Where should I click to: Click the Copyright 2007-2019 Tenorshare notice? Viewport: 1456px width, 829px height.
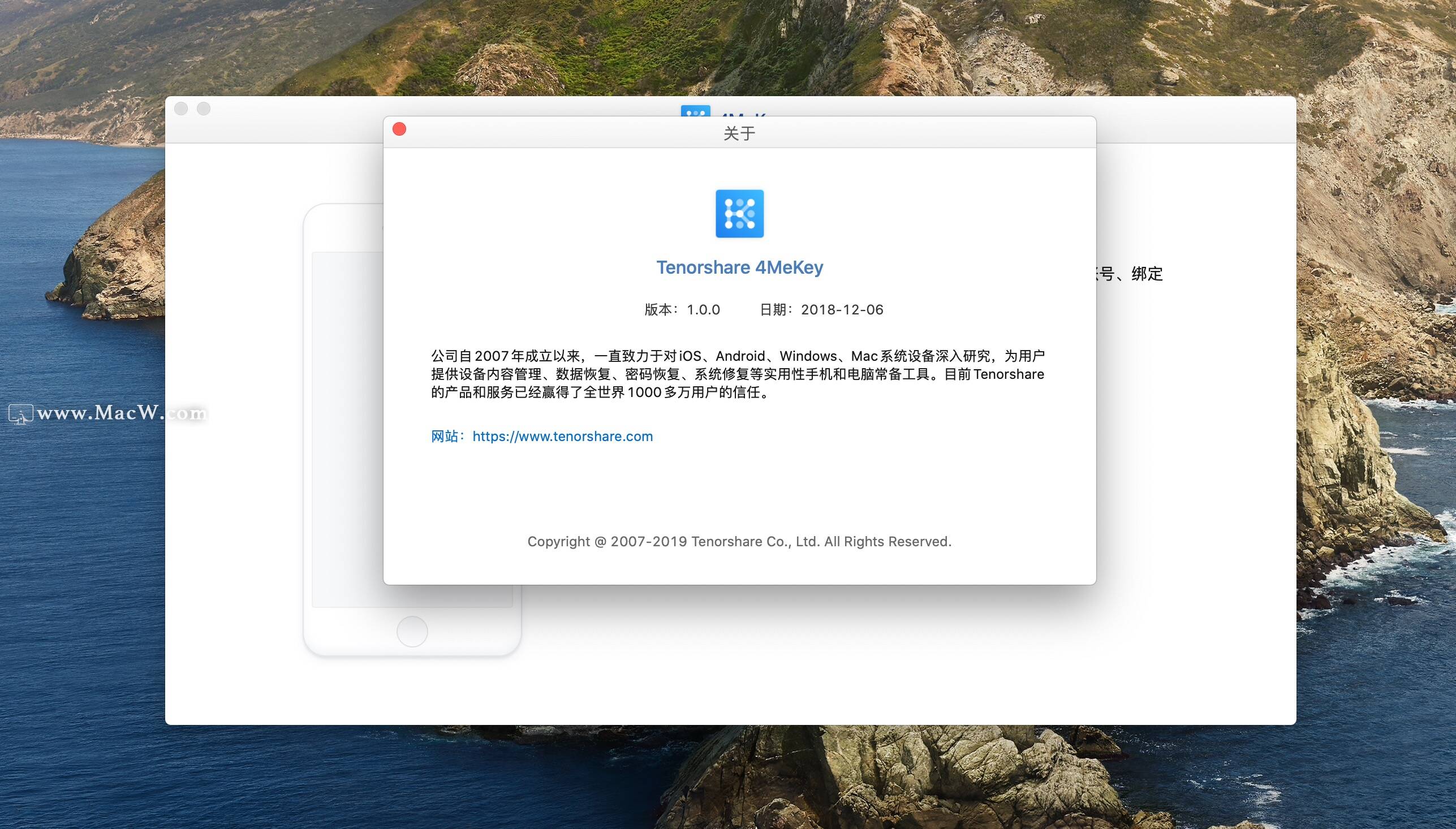coord(739,542)
